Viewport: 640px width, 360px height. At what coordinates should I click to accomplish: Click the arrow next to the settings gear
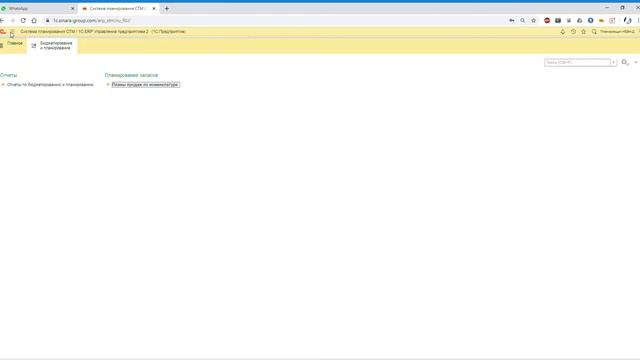(x=636, y=62)
